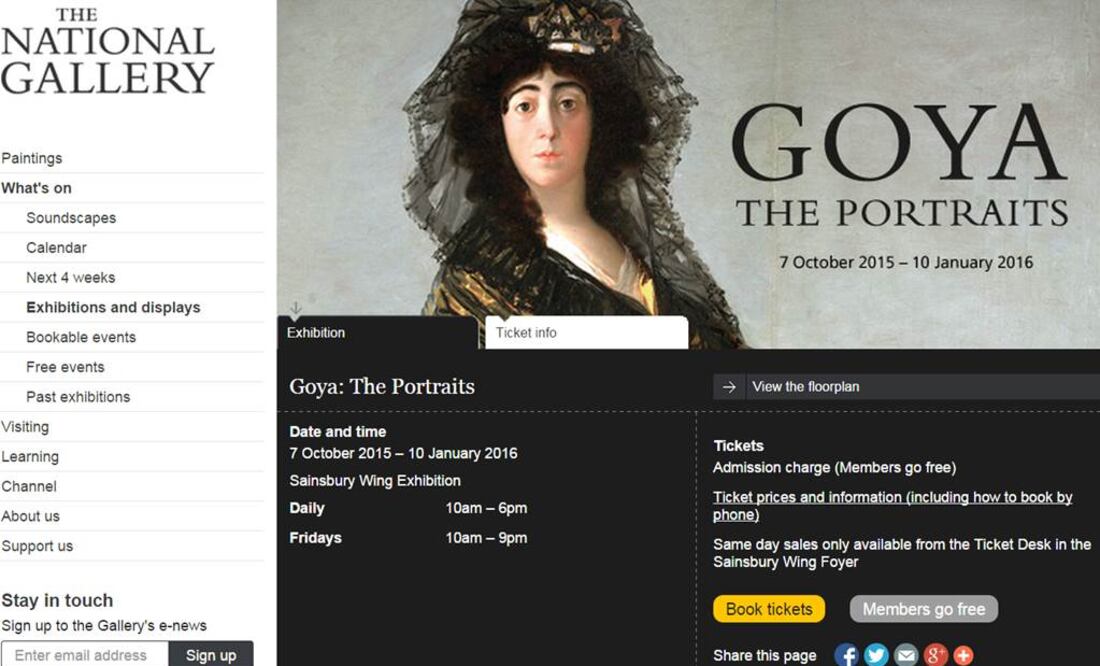Share the page via email
This screenshot has width=1100, height=666.
coord(904,654)
